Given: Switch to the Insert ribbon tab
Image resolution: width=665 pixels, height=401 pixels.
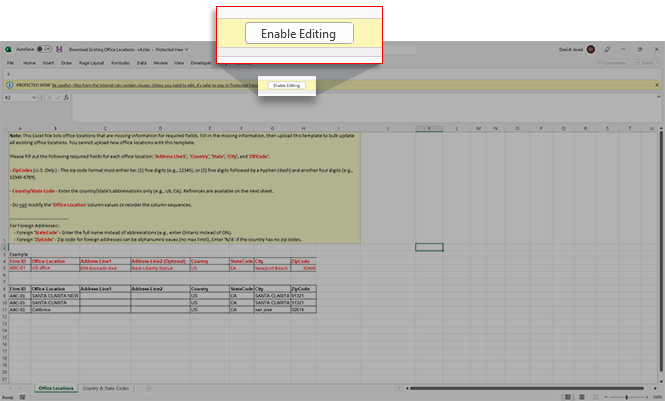Looking at the screenshot, I should pos(48,63).
